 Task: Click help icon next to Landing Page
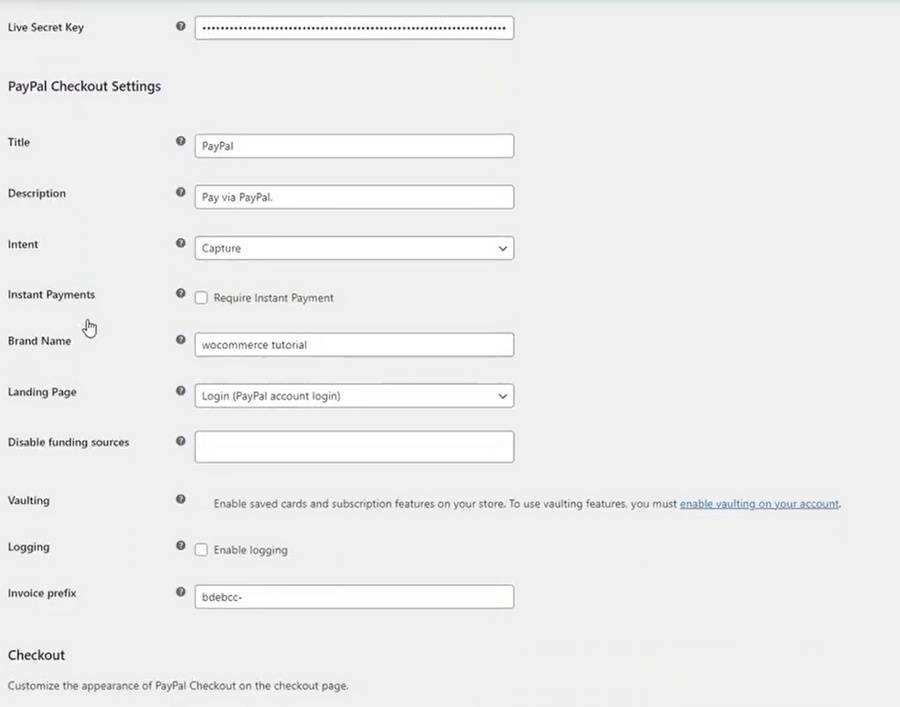pyautogui.click(x=181, y=391)
